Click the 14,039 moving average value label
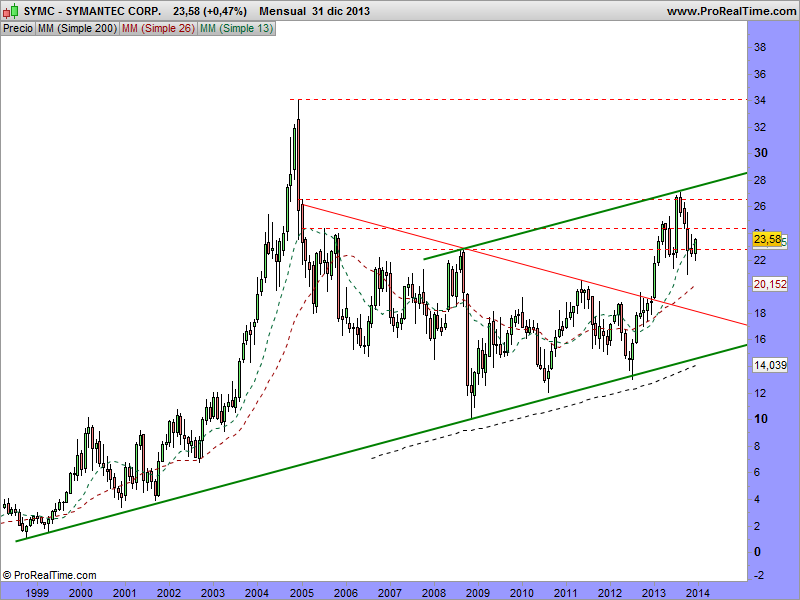The width and height of the screenshot is (800, 600). 770,365
